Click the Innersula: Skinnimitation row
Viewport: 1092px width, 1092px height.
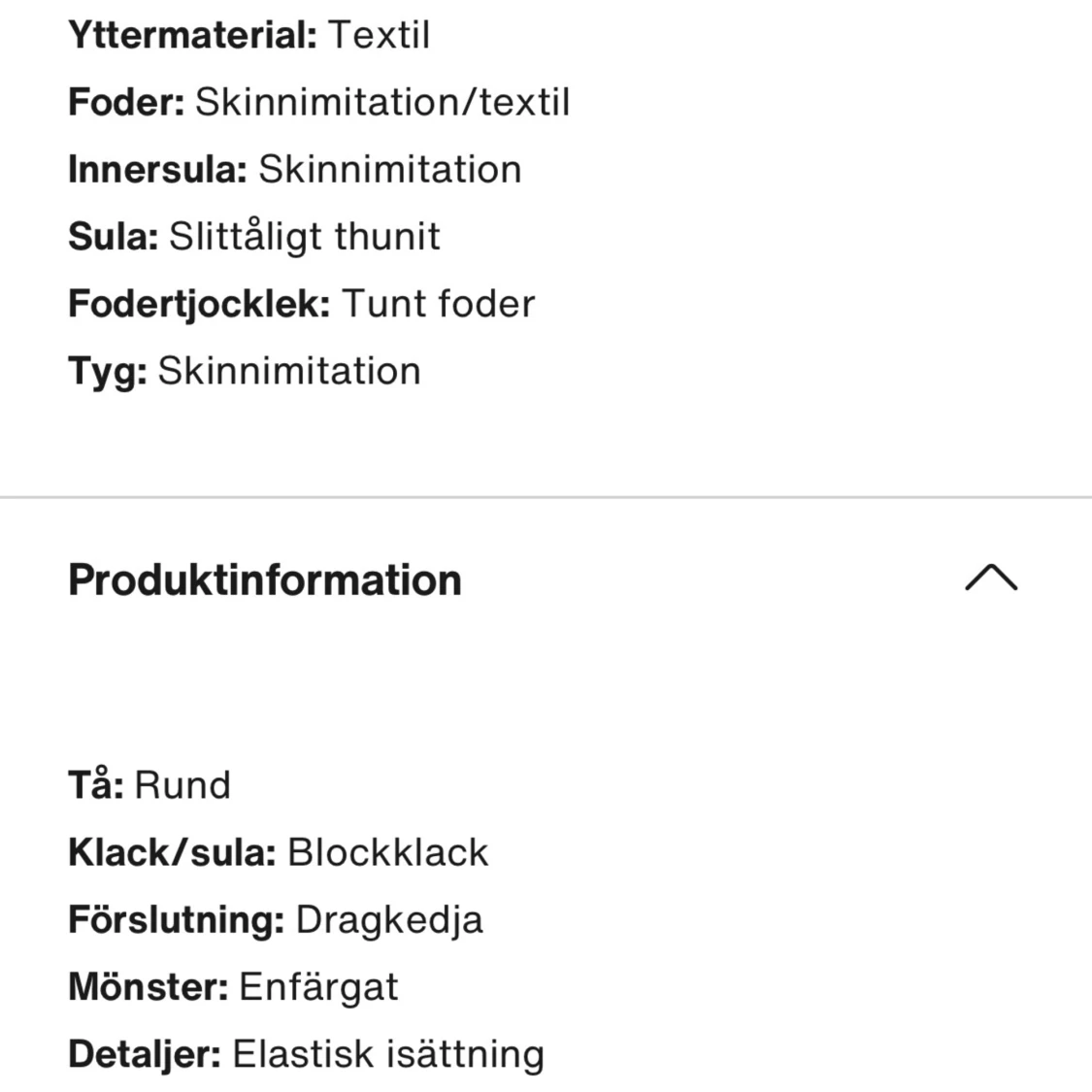(x=294, y=169)
